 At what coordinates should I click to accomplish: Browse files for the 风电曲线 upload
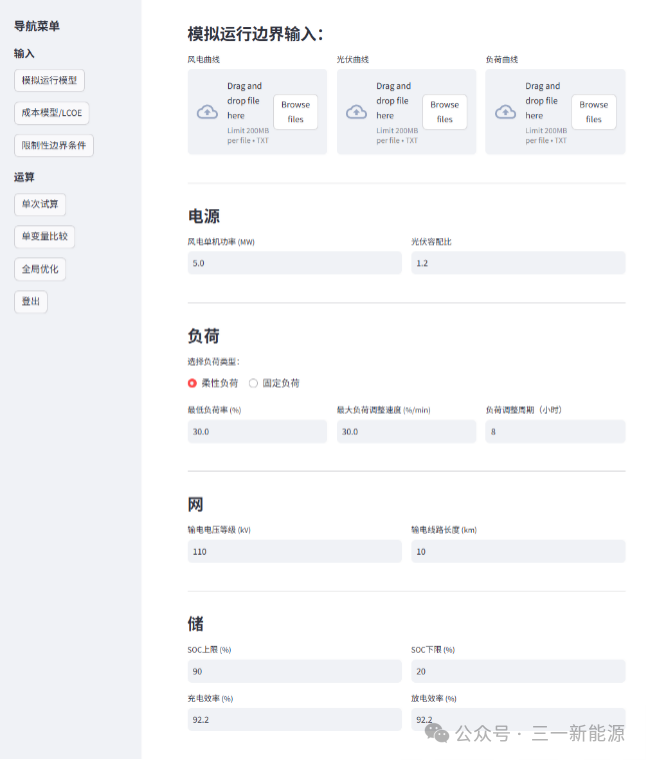coord(296,112)
